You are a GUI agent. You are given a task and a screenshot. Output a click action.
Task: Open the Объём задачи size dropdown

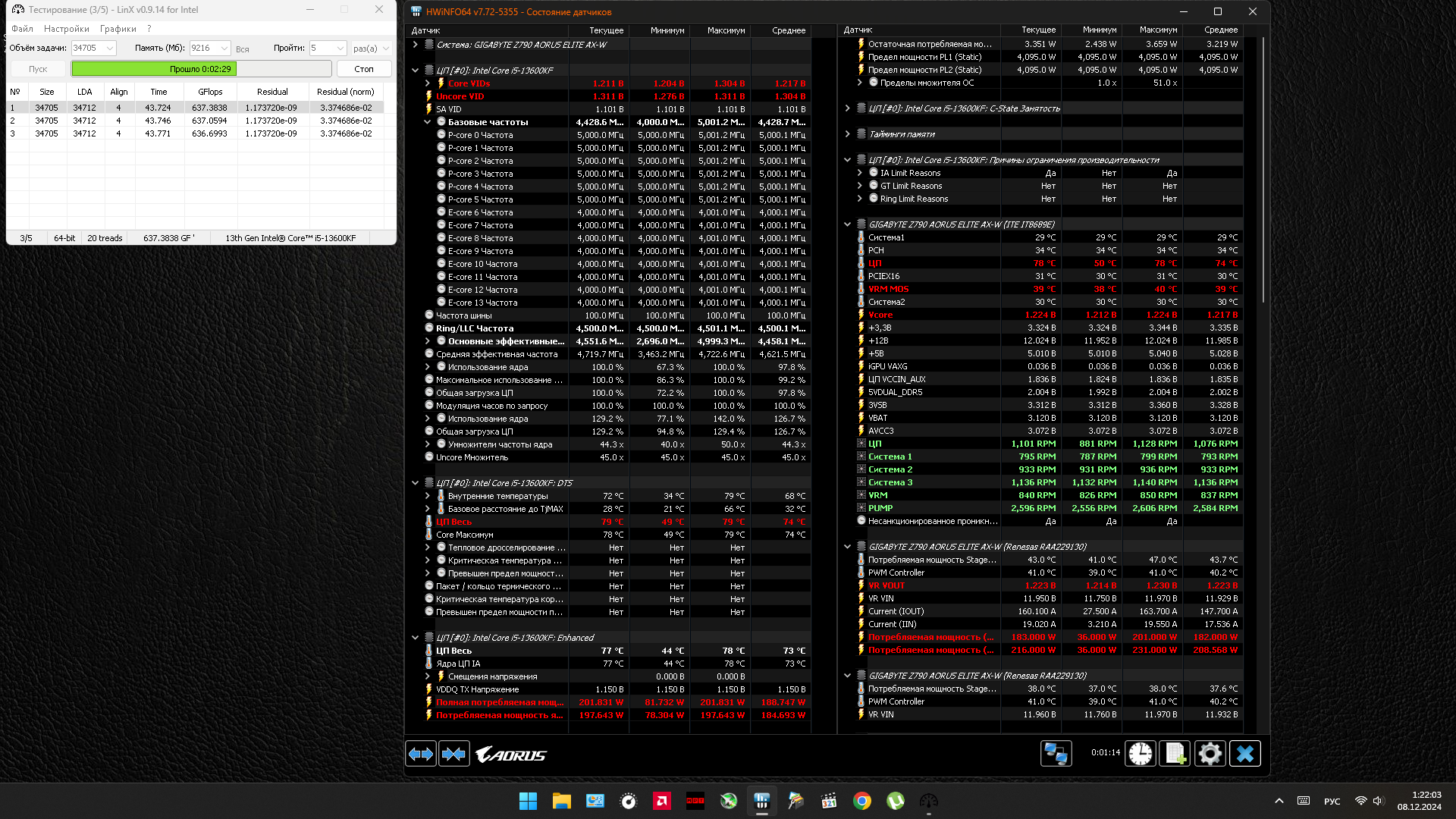click(x=110, y=48)
